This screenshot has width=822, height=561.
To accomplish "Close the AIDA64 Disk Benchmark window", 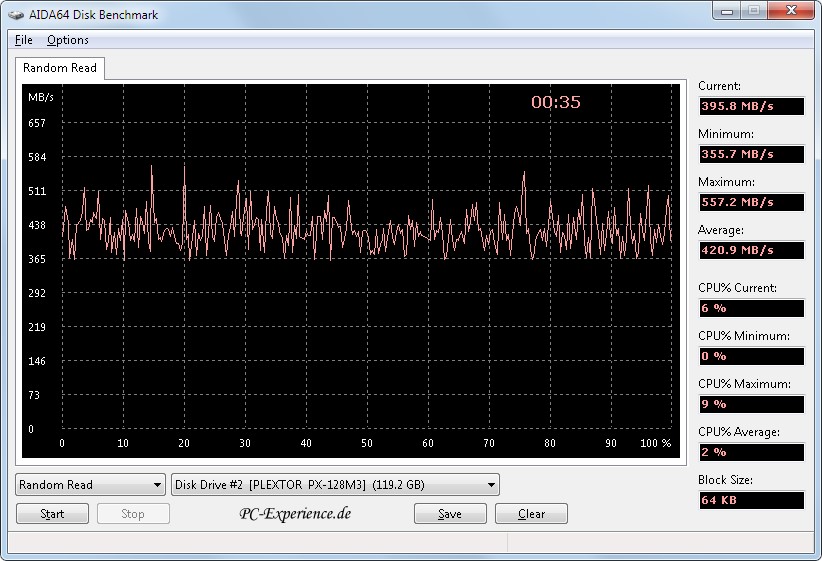I will coord(791,10).
